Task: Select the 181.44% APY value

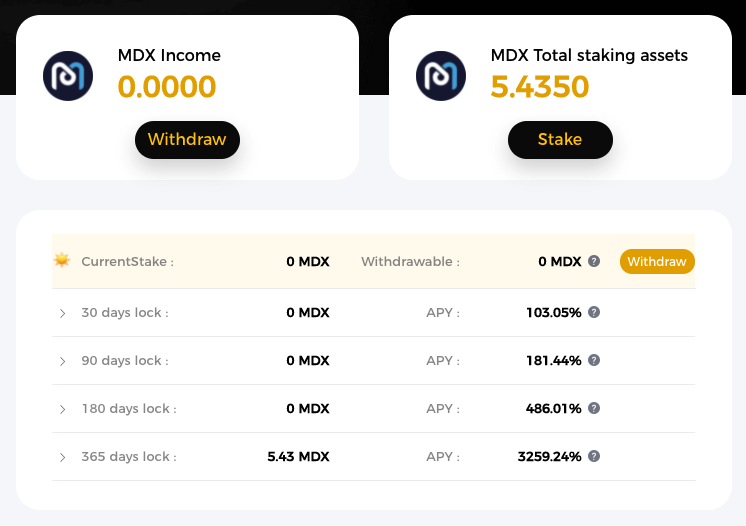Action: 554,361
